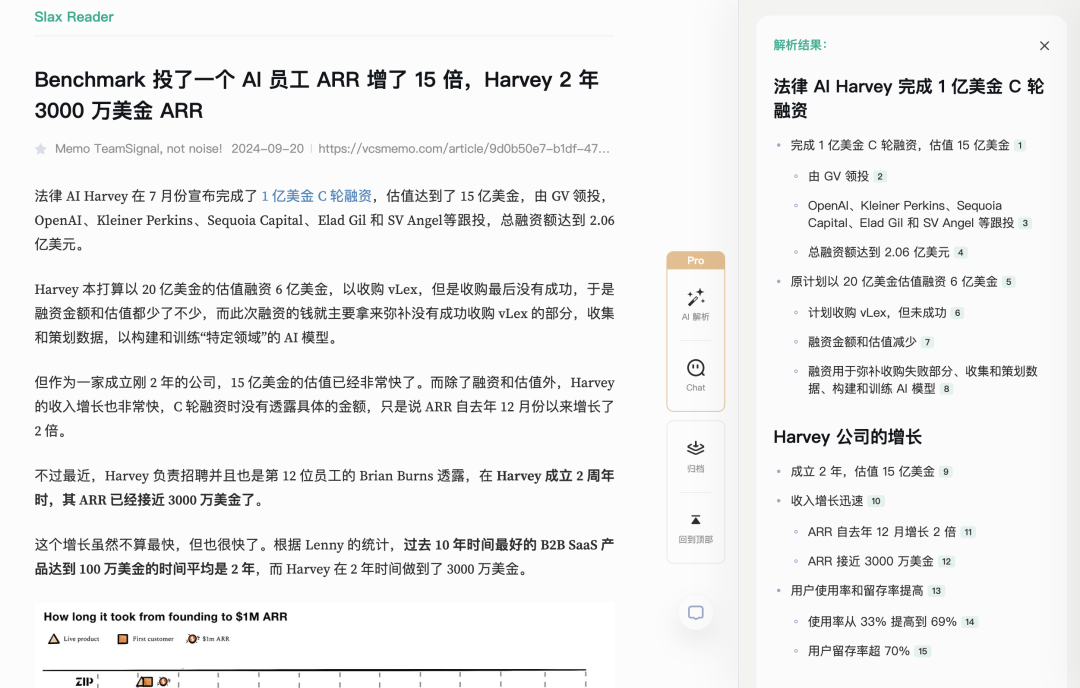The image size is (1080, 688).
Task: Click the 回到顶部 back-to-top icon
Action: [x=696, y=520]
